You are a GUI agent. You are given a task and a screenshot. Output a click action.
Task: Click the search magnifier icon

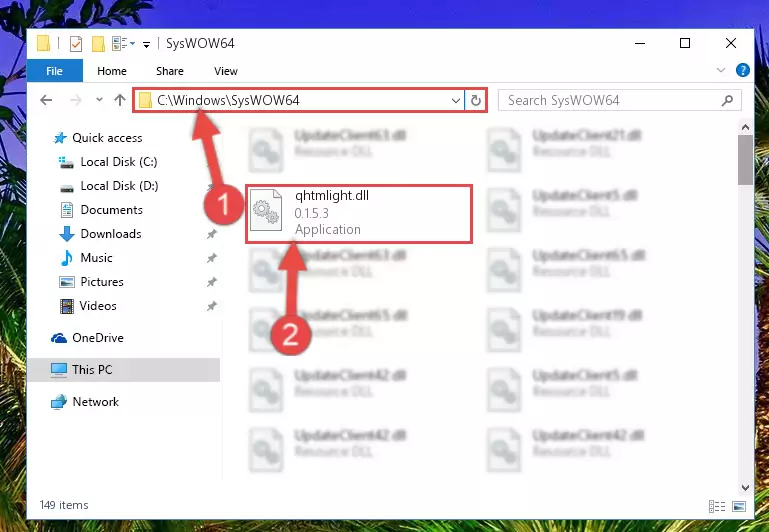click(x=727, y=101)
